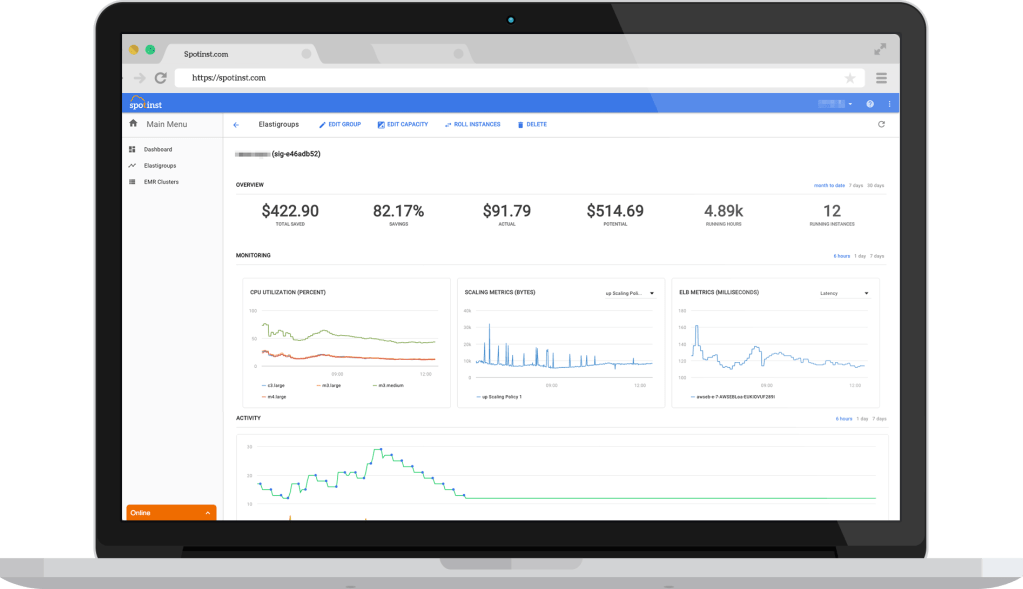1023x589 pixels.
Task: Toggle up Scaling Policy 1 legend
Action: 499,397
